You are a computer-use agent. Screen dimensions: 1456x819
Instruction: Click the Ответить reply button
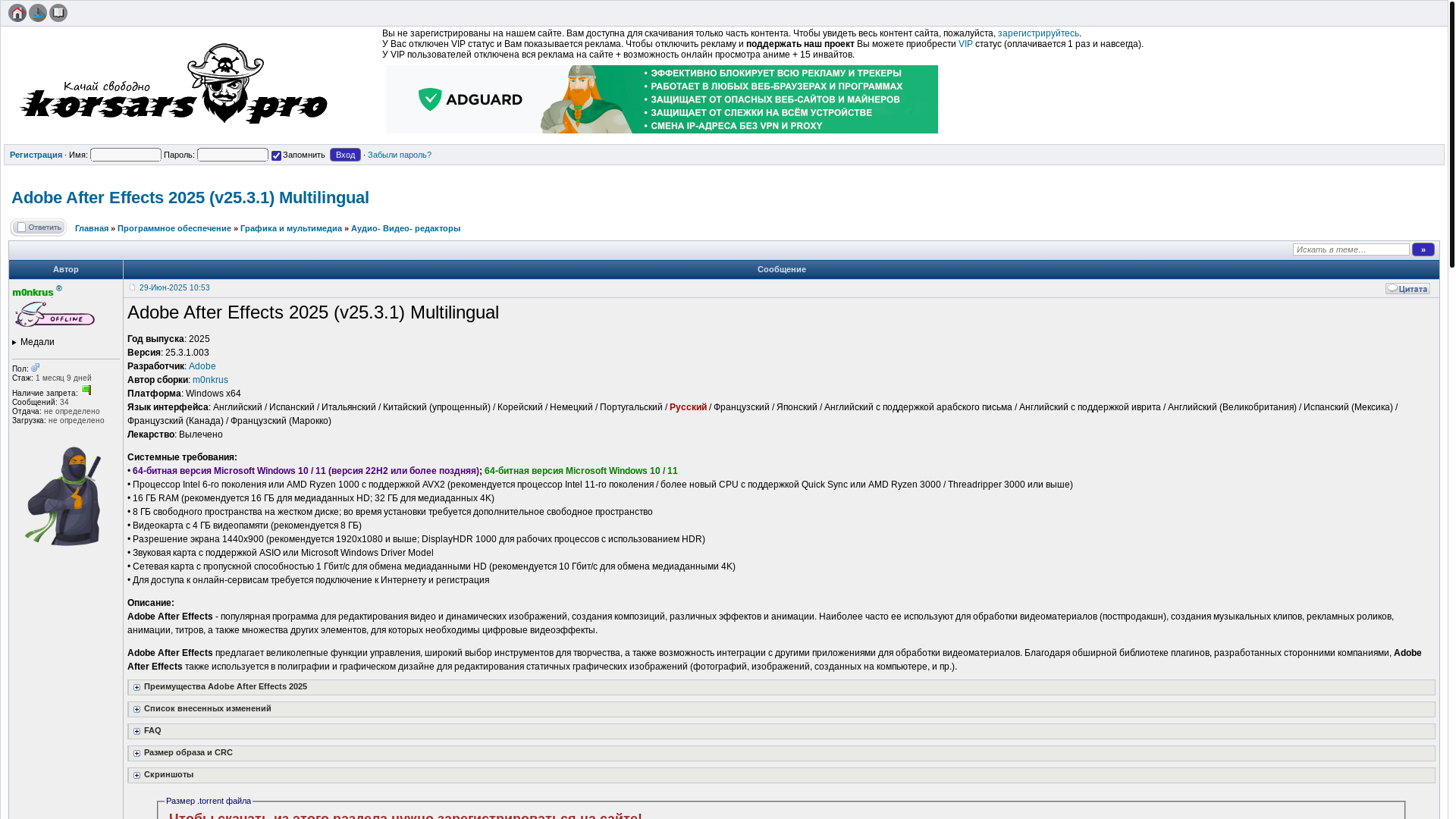[39, 227]
